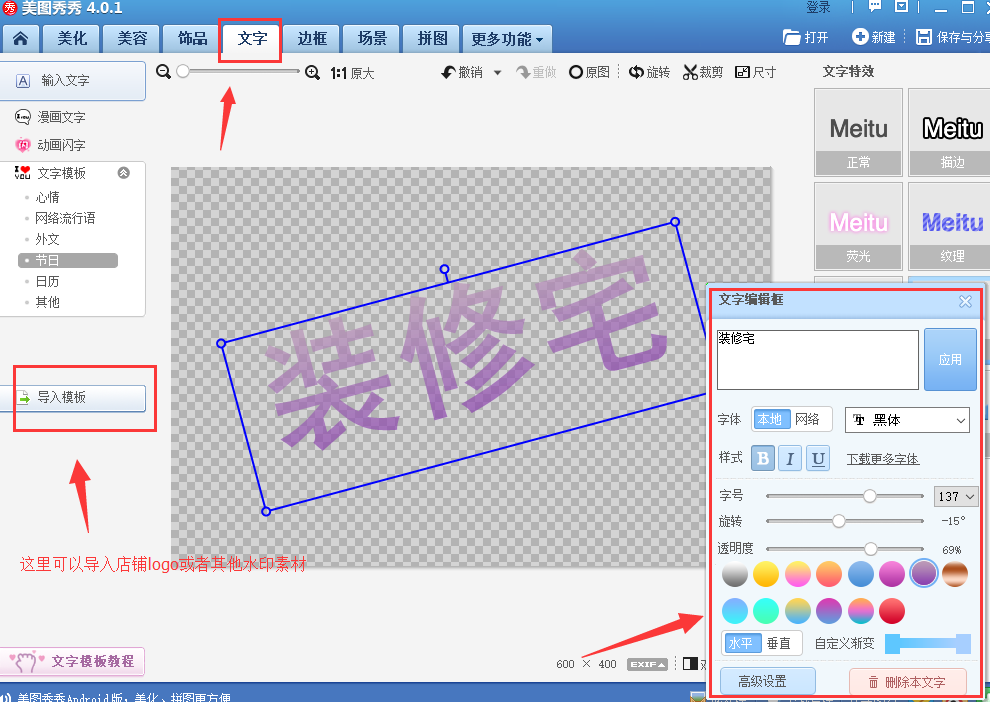
Task: Select the 旋转 (Rotate) tool in the toolbar
Action: point(650,72)
